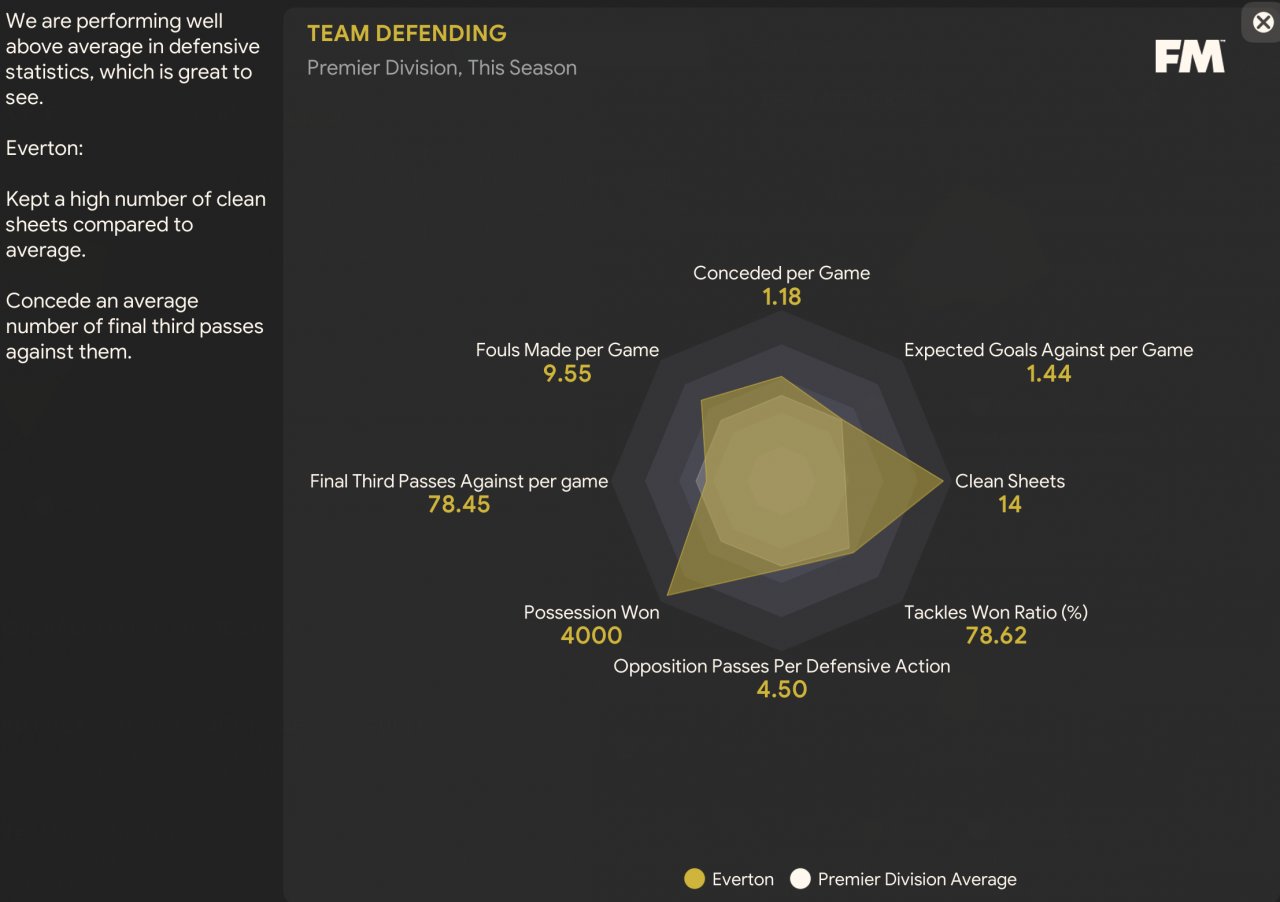Click the Clean Sheets value 14
Image resolution: width=1280 pixels, height=902 pixels.
(x=1009, y=505)
